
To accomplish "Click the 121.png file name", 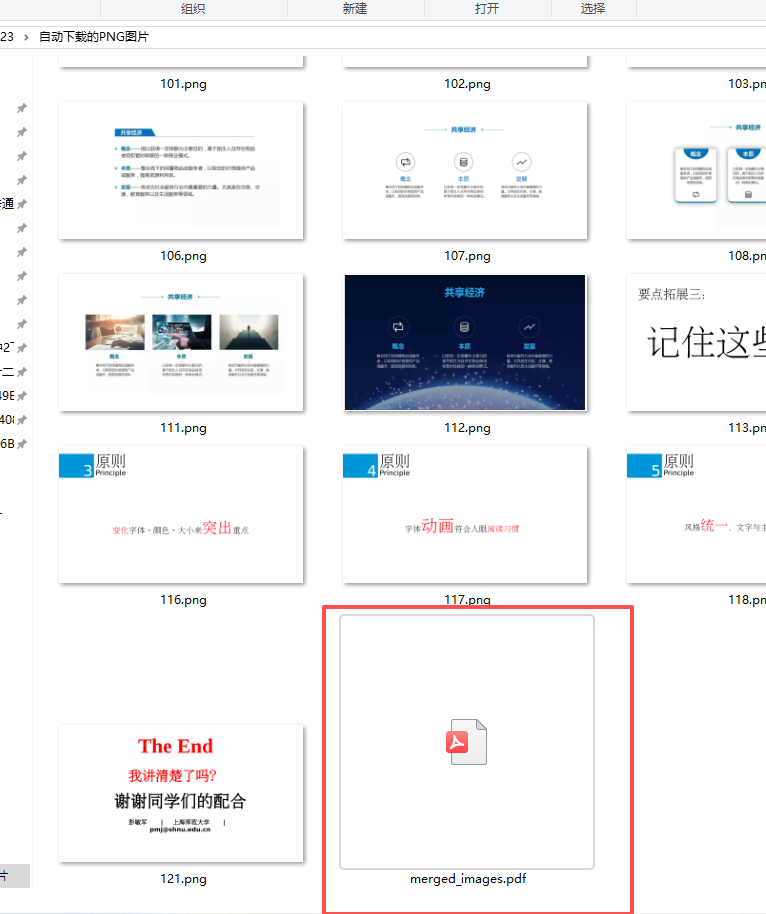I will 183,879.
